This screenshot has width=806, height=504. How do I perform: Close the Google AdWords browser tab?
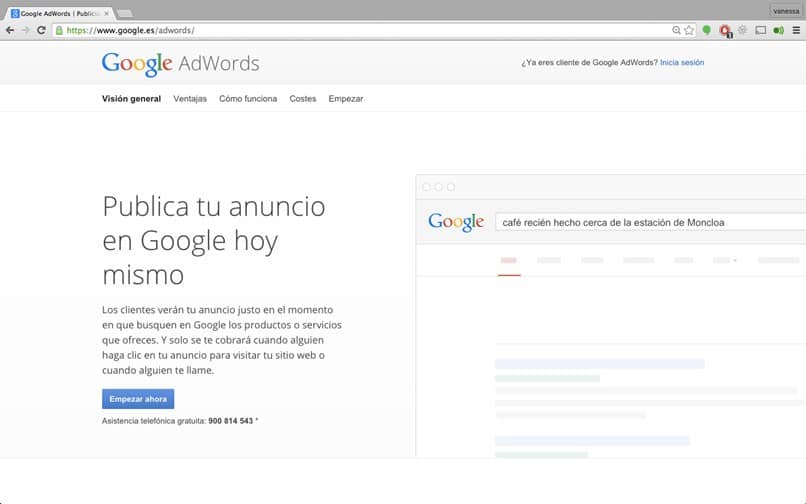tap(106, 13)
